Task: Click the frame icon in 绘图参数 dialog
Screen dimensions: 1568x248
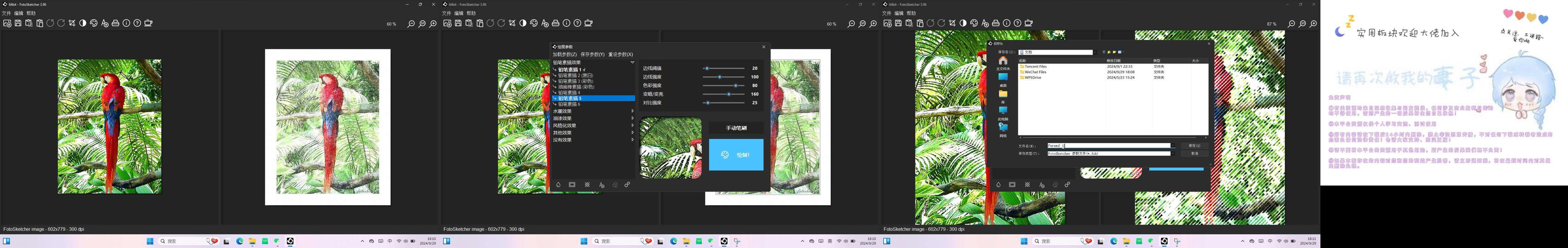Action: click(572, 185)
